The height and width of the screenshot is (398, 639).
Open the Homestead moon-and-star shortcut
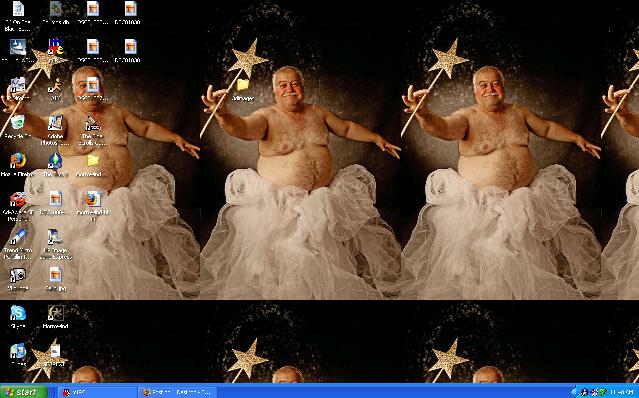pyautogui.click(x=55, y=313)
